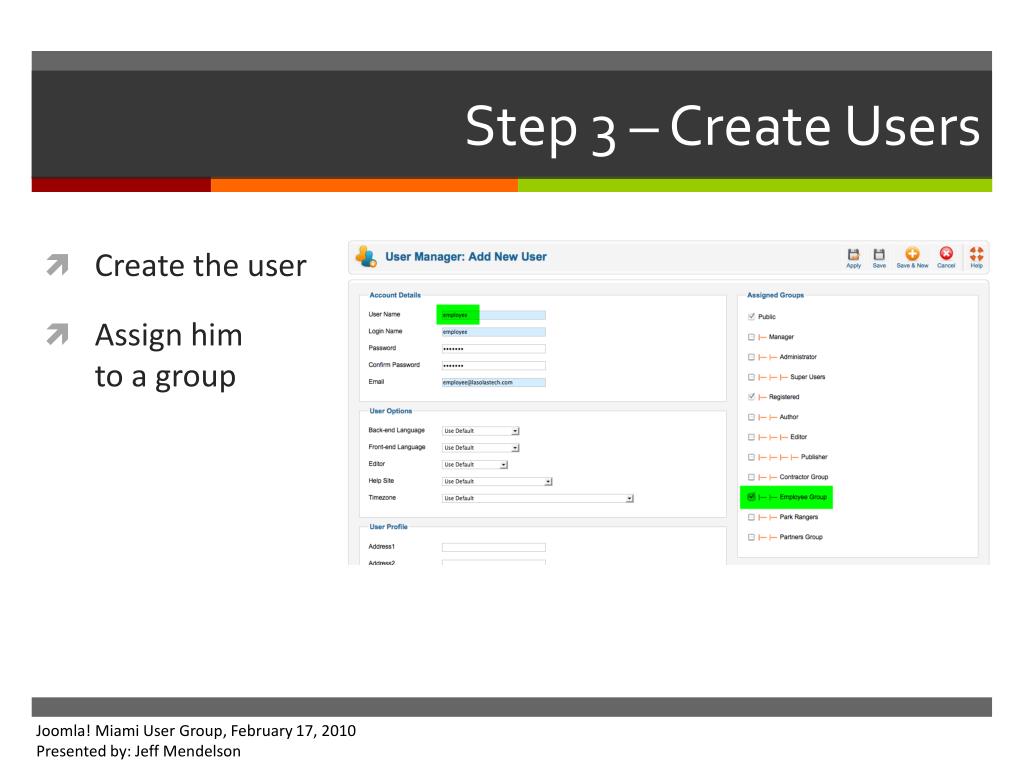Click the 'Help Site' field label
This screenshot has width=1024, height=768.
tap(381, 481)
